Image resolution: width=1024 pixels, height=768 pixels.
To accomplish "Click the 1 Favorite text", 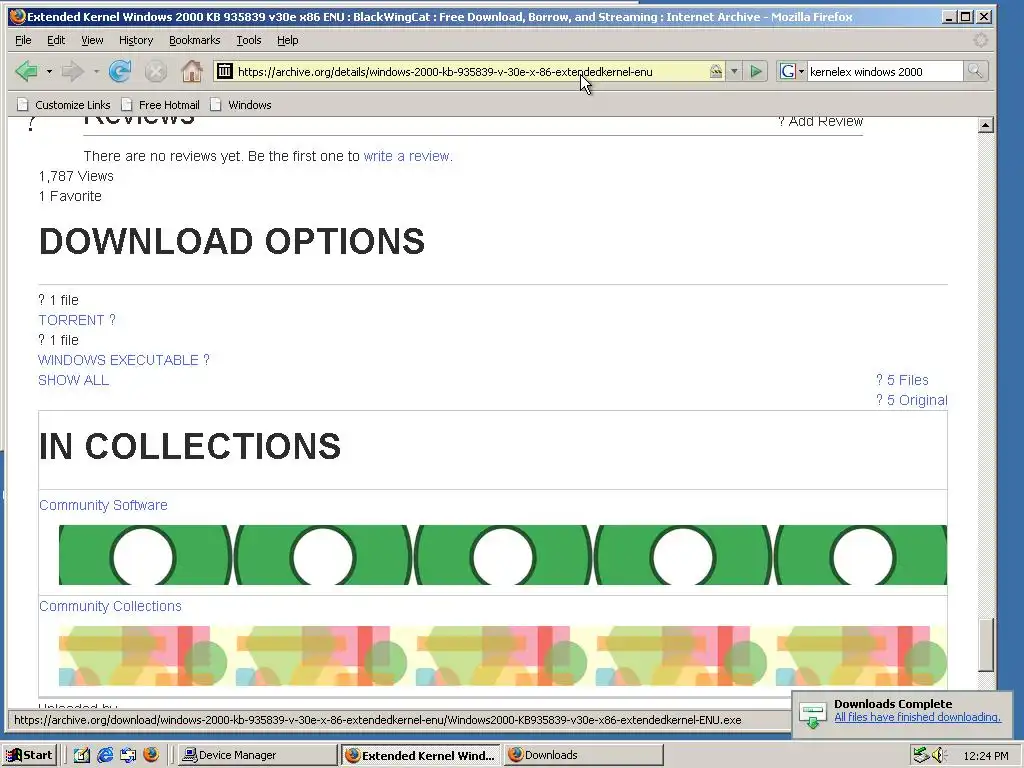I will coord(70,196).
